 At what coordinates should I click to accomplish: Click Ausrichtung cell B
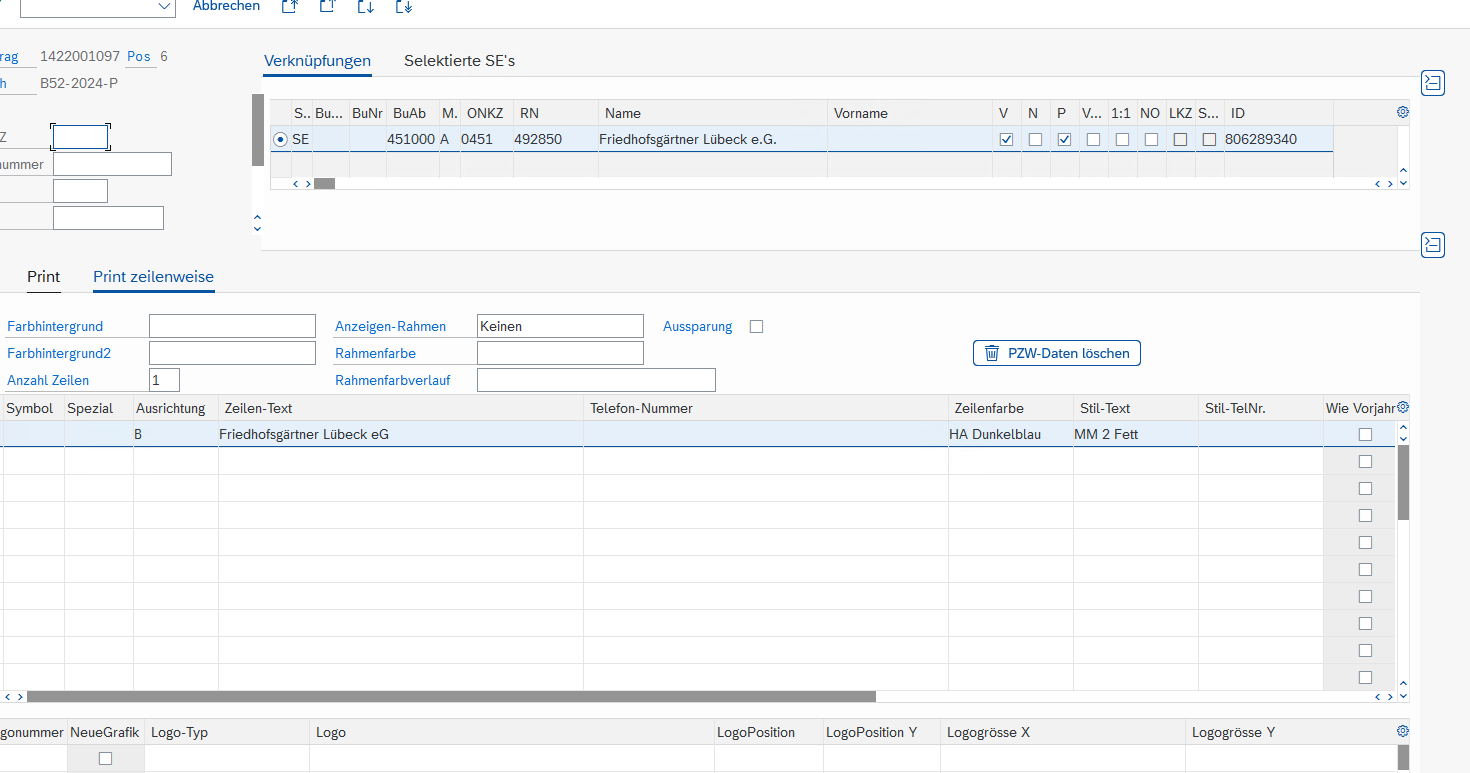[x=176, y=434]
